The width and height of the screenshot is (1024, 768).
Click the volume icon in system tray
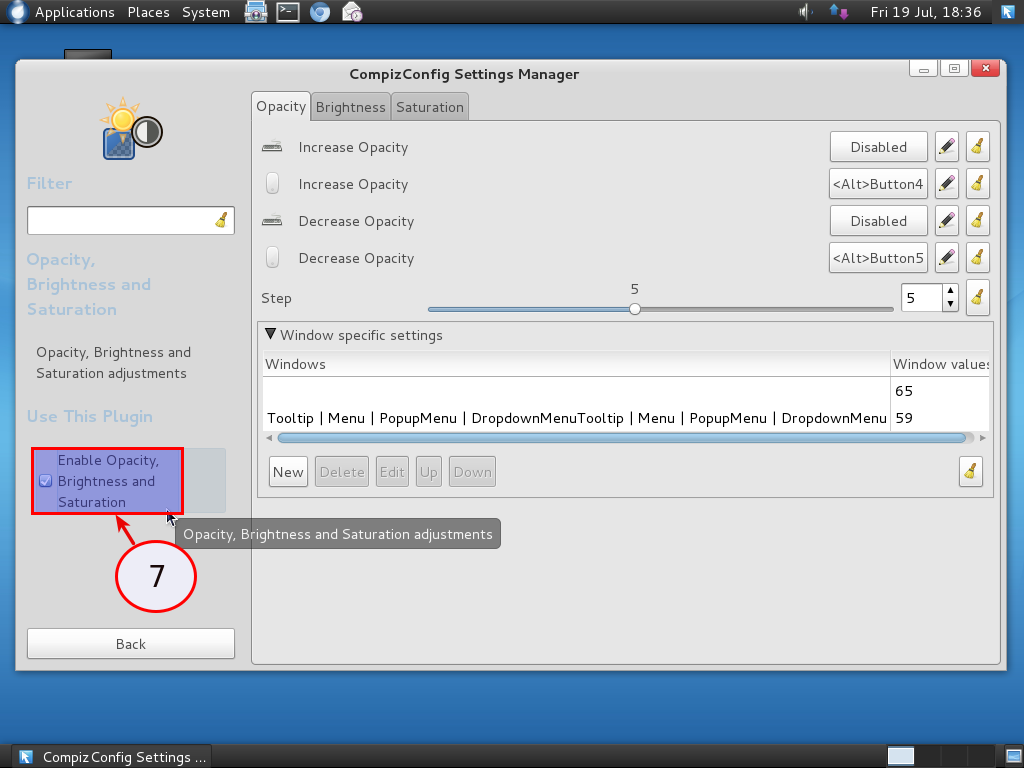point(806,12)
